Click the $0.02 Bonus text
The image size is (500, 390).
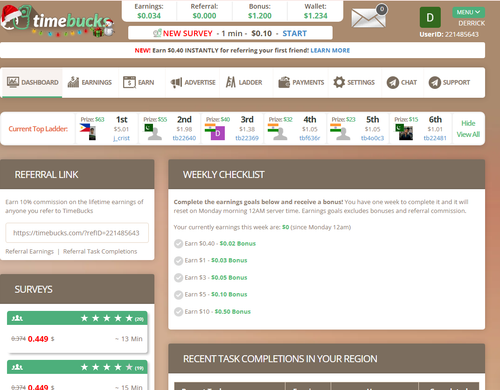pos(238,244)
